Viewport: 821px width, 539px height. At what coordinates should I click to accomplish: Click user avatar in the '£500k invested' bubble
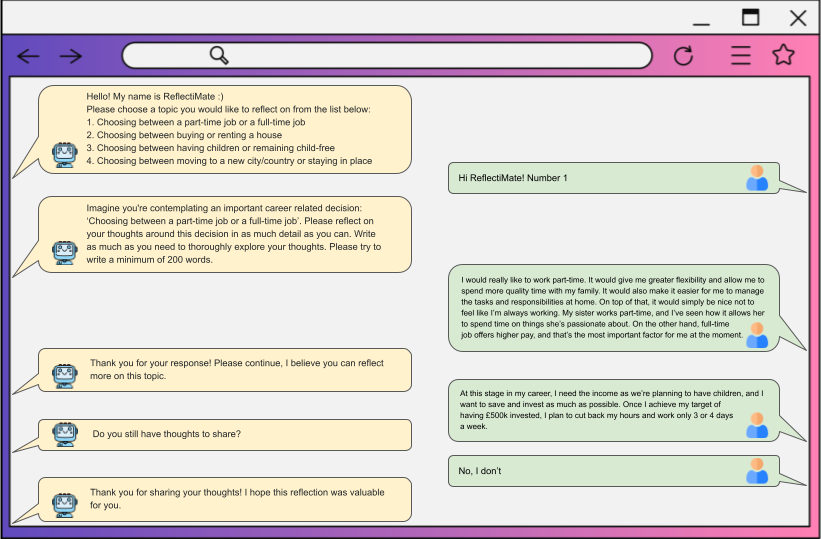[757, 425]
